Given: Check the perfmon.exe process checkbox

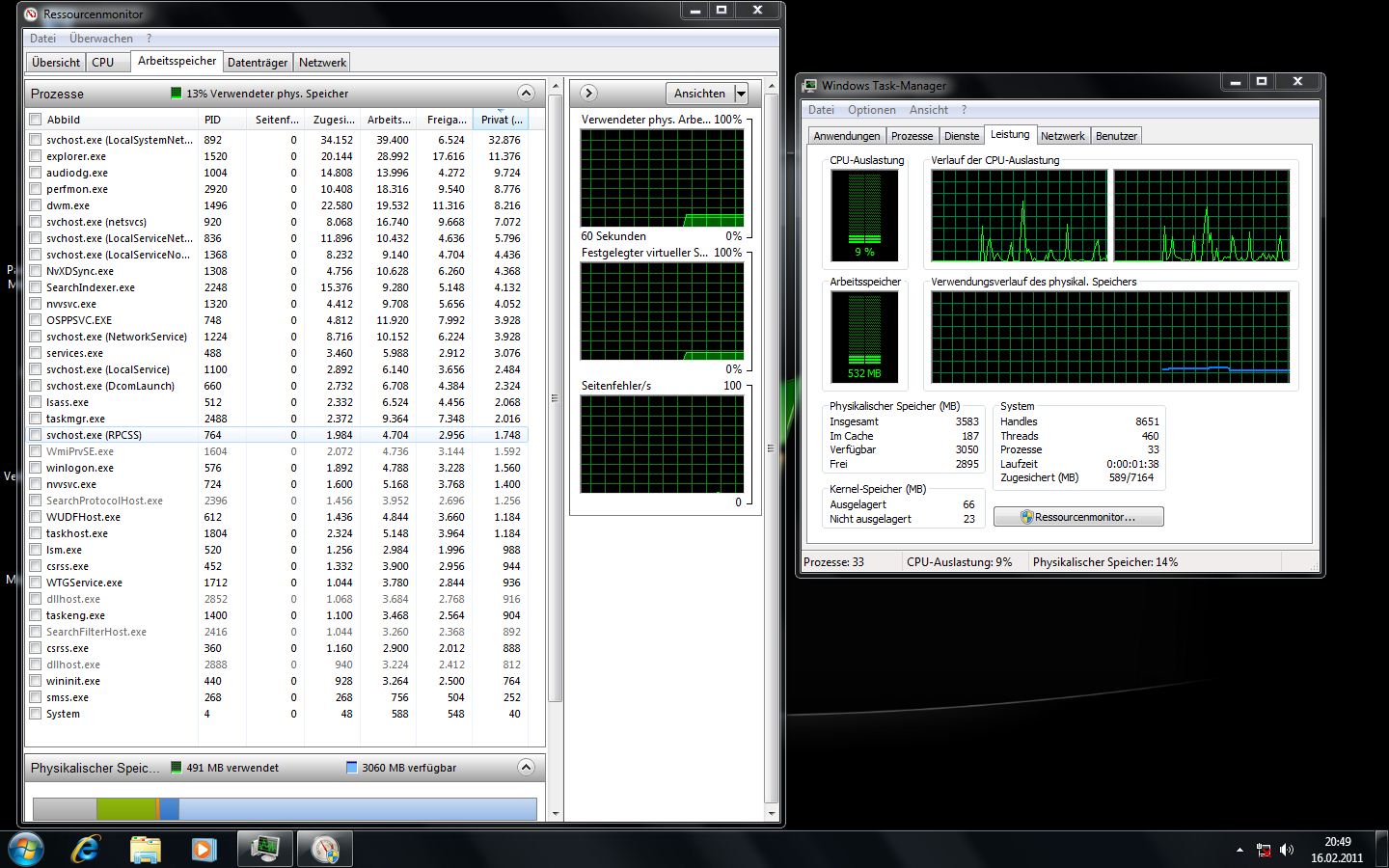Looking at the screenshot, I should click(x=36, y=189).
